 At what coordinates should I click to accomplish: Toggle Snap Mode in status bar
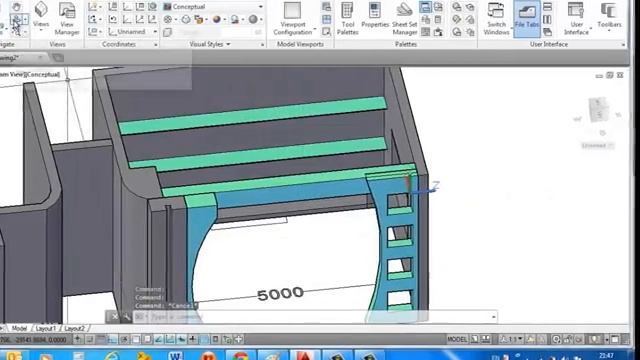point(89,339)
